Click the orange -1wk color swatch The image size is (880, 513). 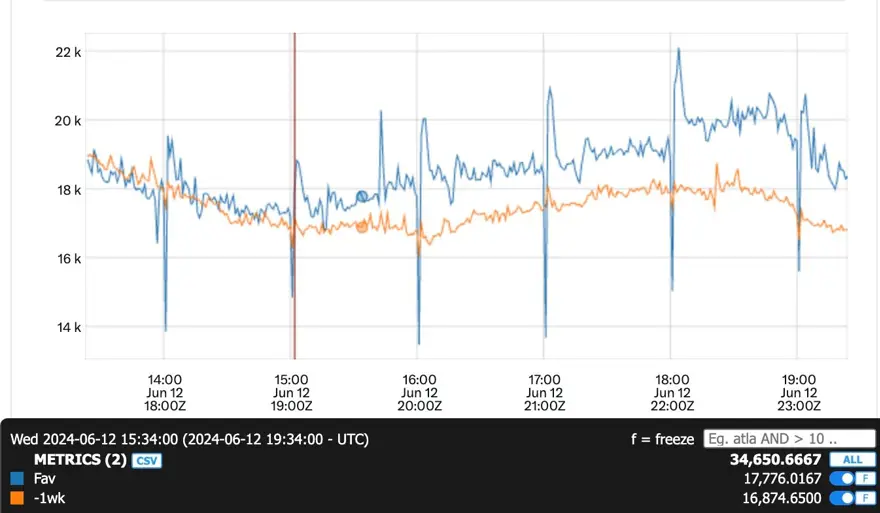coord(17,498)
